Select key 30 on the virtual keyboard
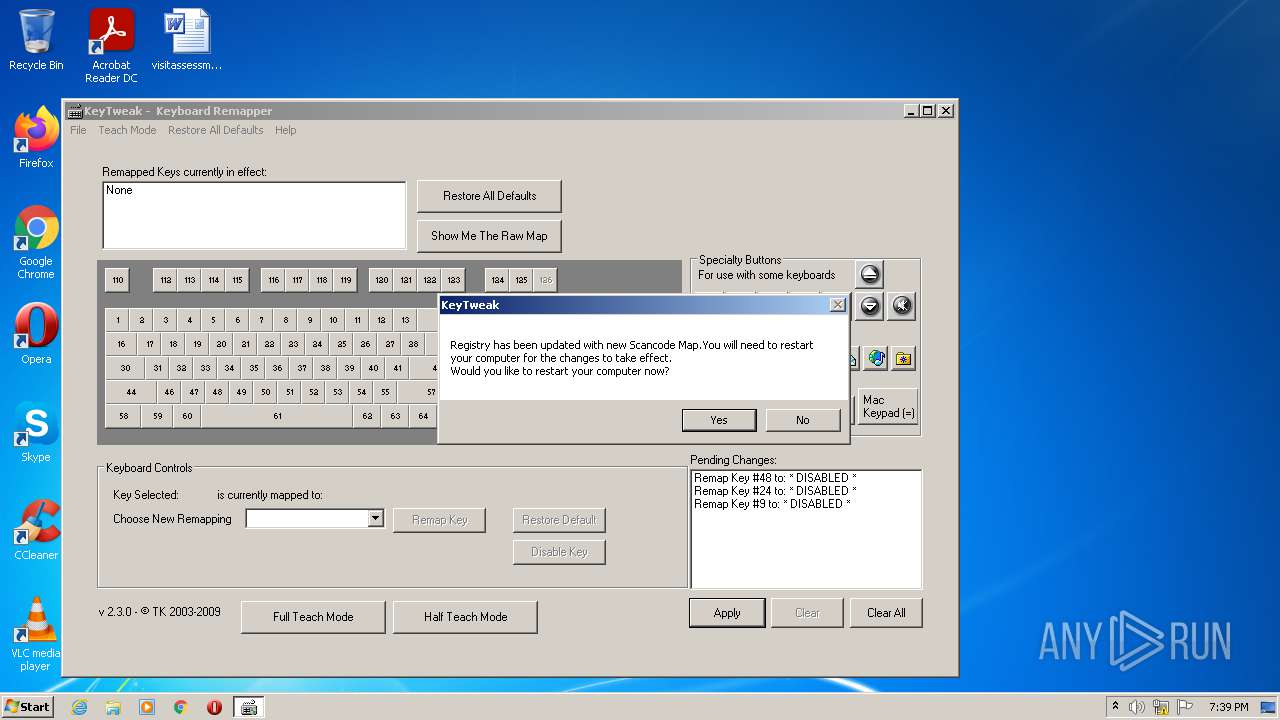This screenshot has width=1280, height=720. (125, 368)
